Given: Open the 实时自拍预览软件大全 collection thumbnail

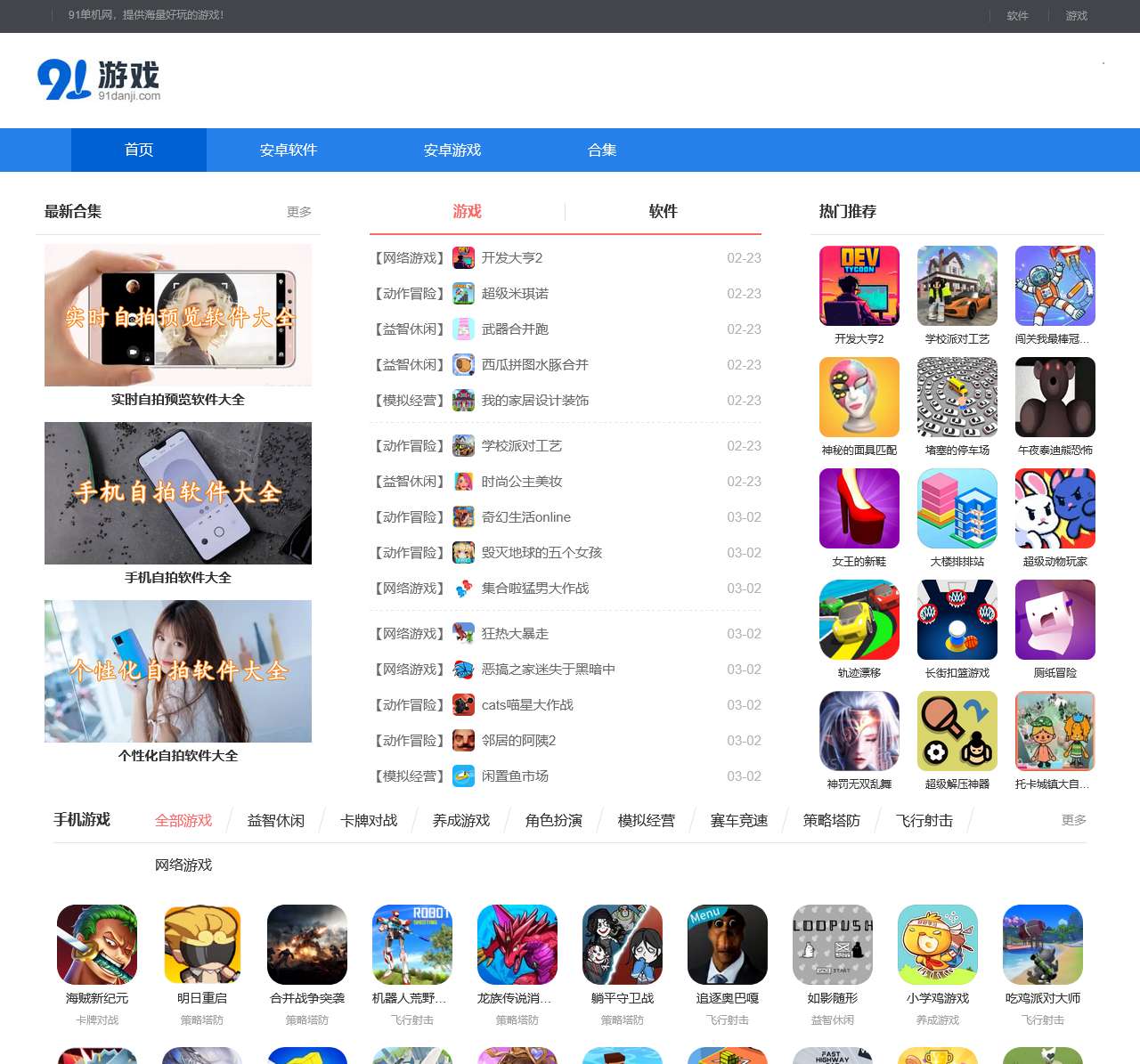Looking at the screenshot, I should (x=178, y=315).
